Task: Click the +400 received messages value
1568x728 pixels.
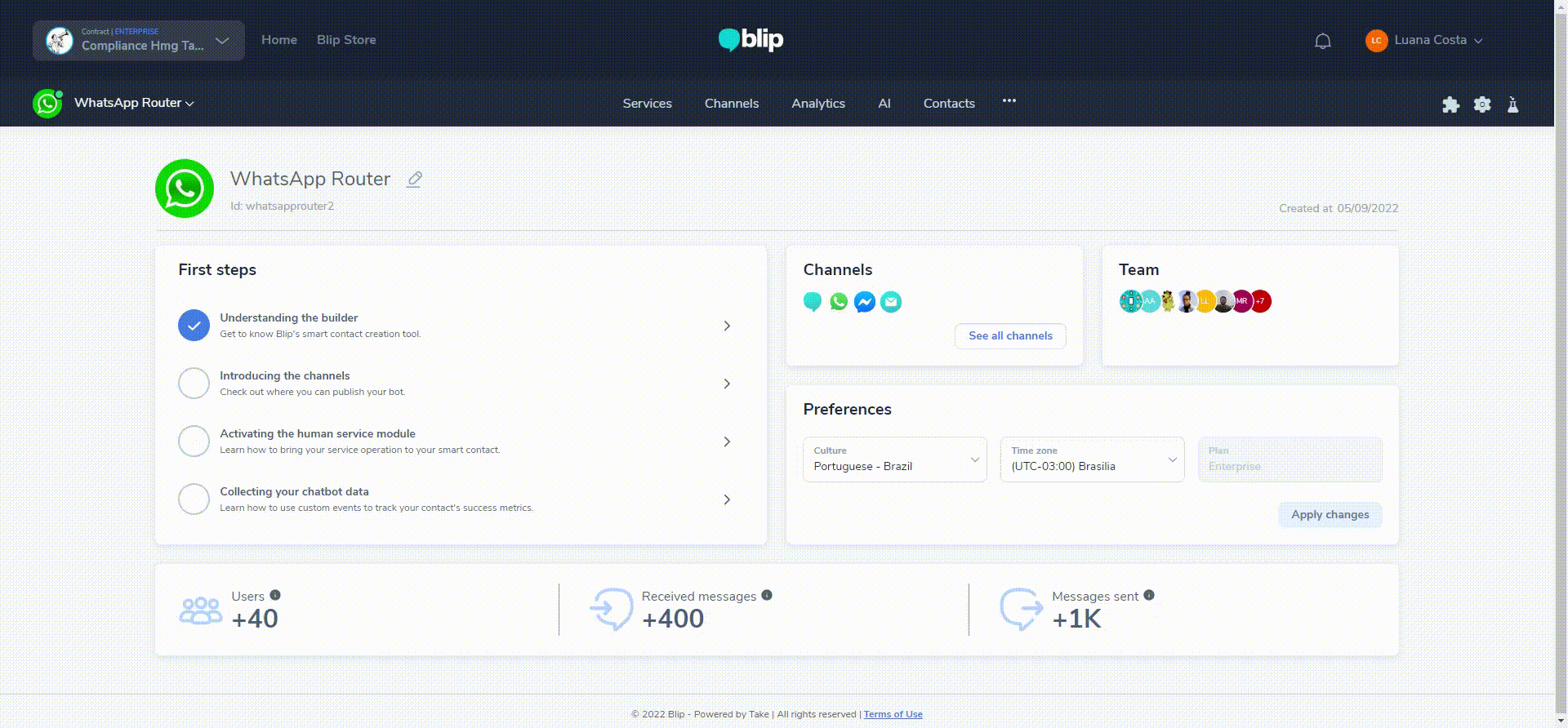Action: [673, 619]
